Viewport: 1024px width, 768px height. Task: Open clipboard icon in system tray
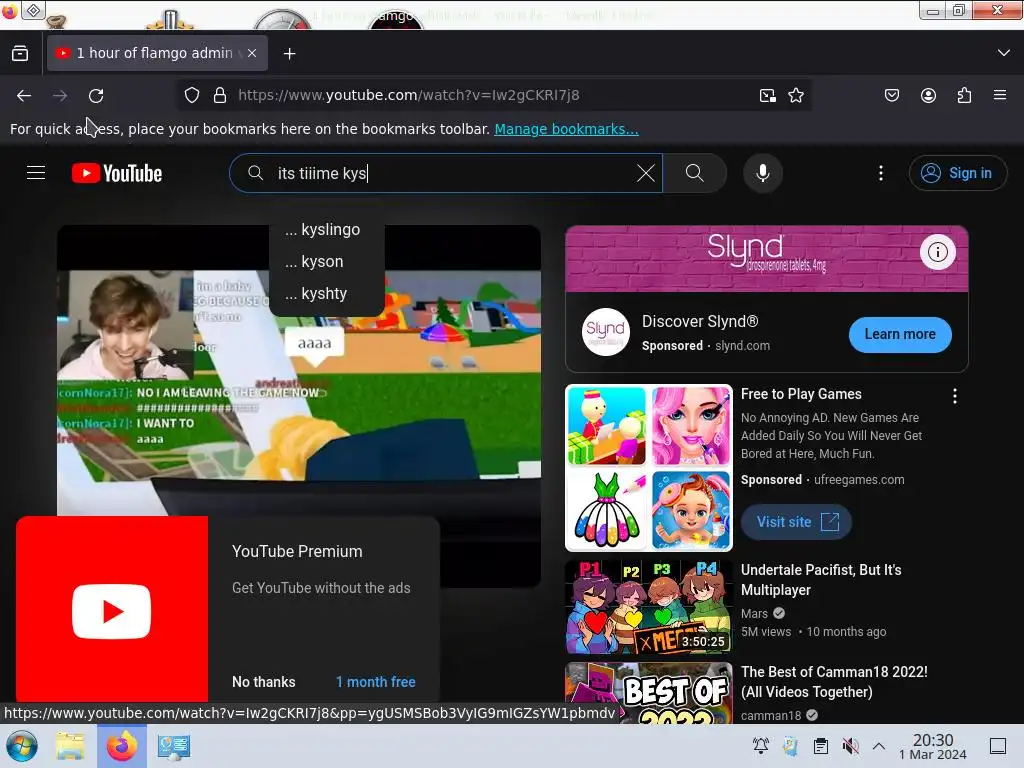click(x=821, y=746)
